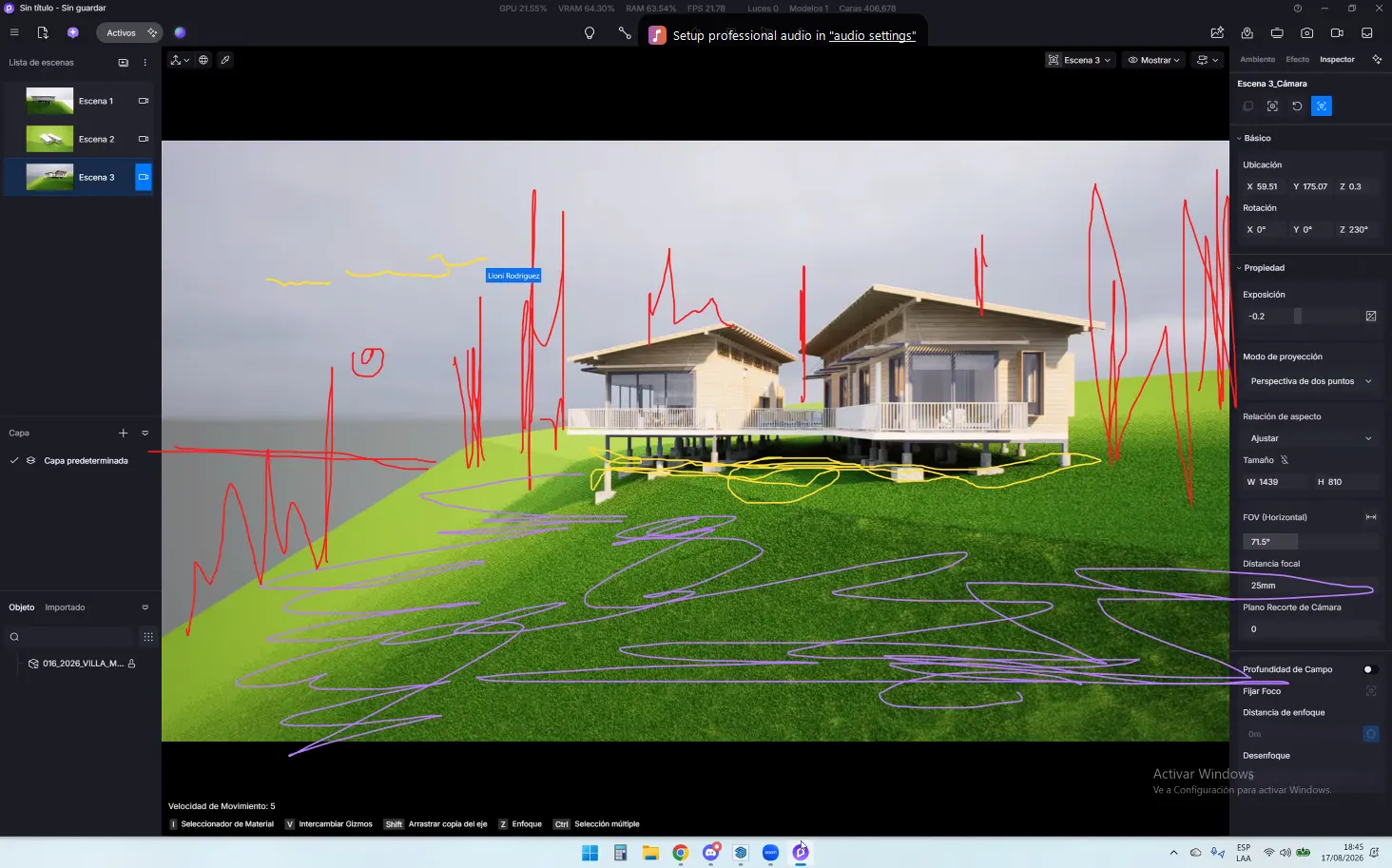Viewport: 1392px width, 868px height.
Task: Click the globe coordinate icon in viewport
Action: tap(203, 60)
